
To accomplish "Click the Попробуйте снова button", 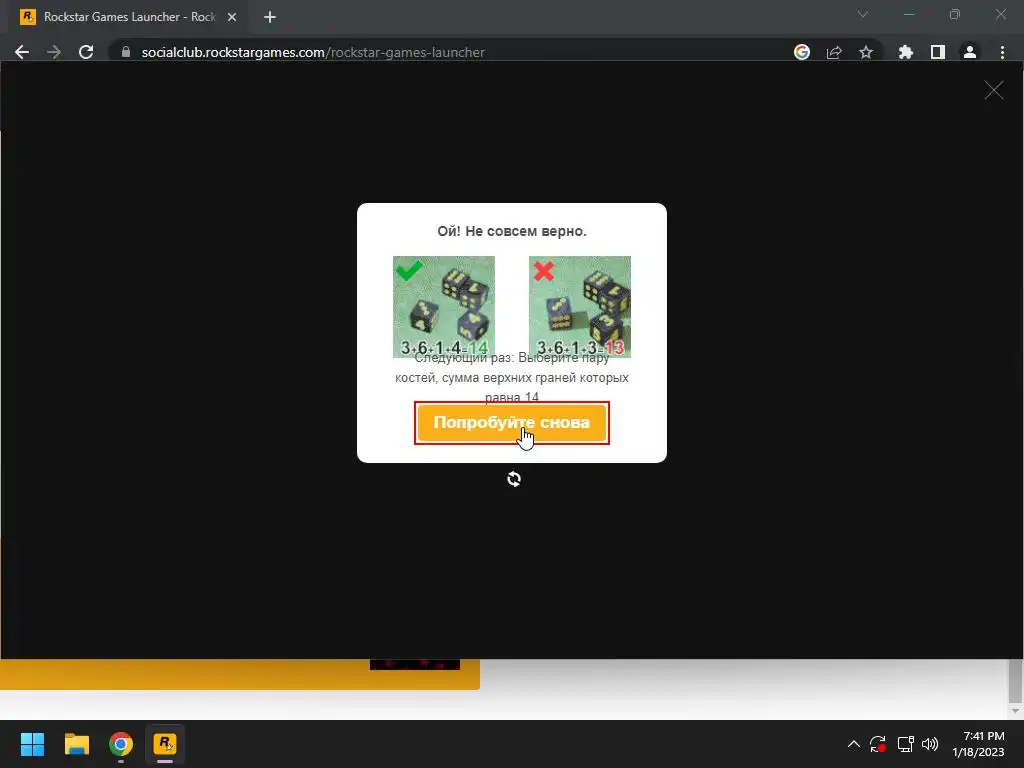I will coord(511,423).
